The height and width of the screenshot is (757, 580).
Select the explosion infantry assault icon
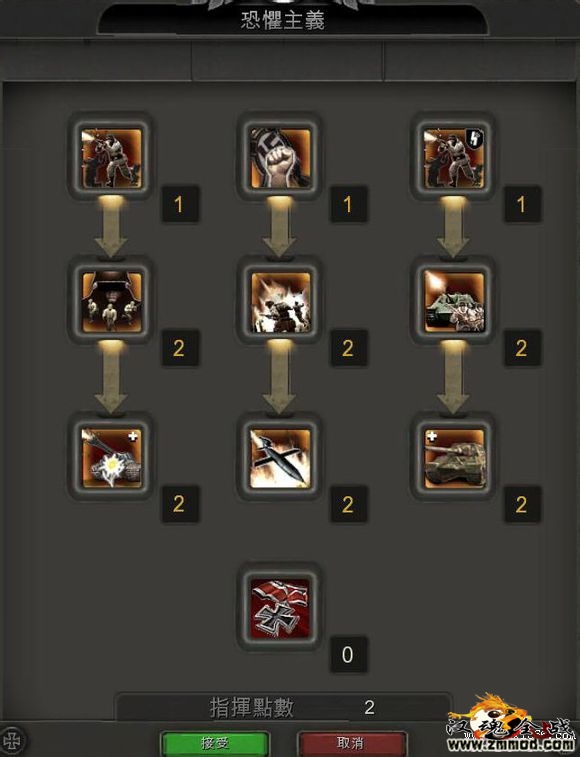(x=280, y=302)
